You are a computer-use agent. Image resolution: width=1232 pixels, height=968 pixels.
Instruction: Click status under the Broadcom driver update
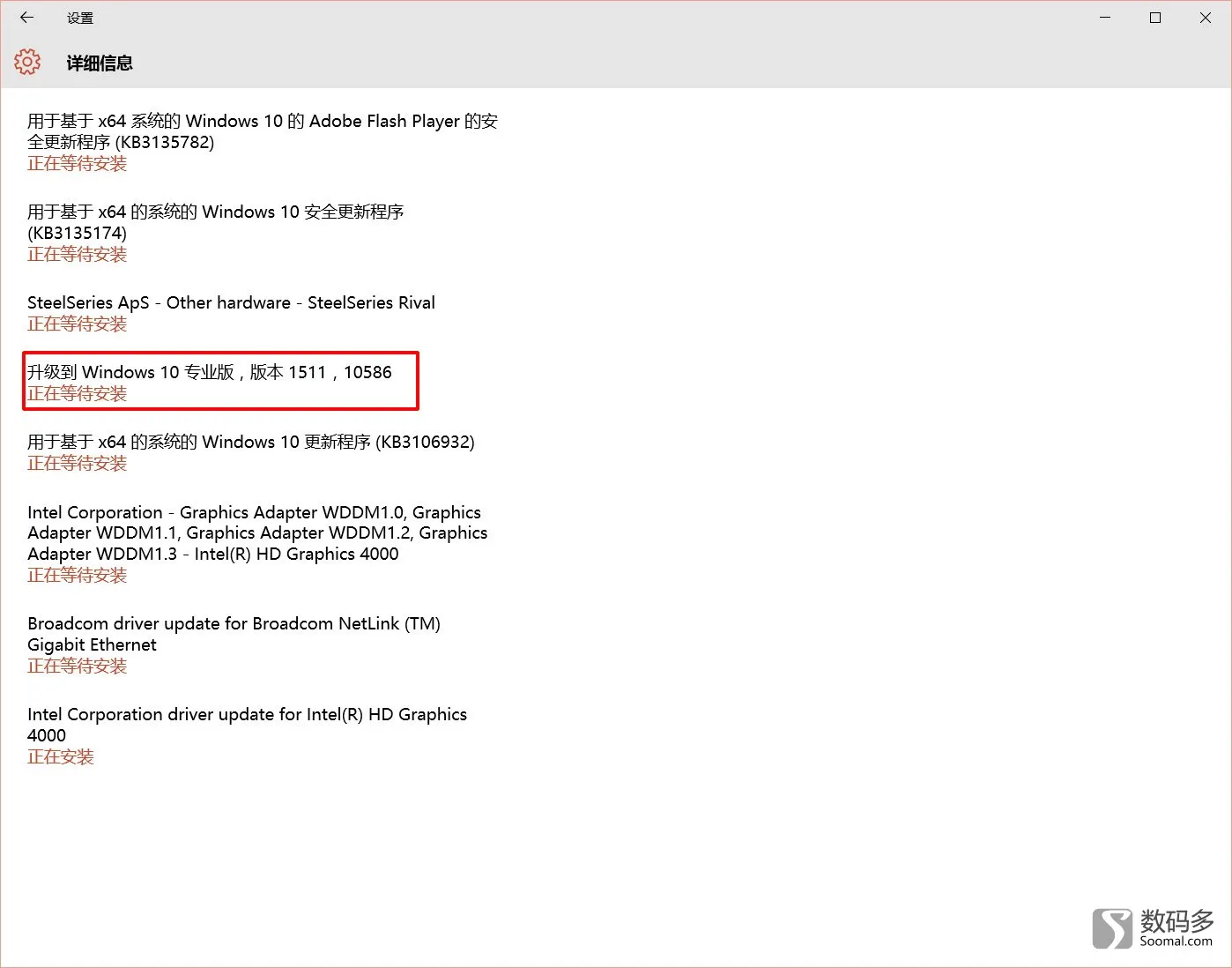coord(78,666)
